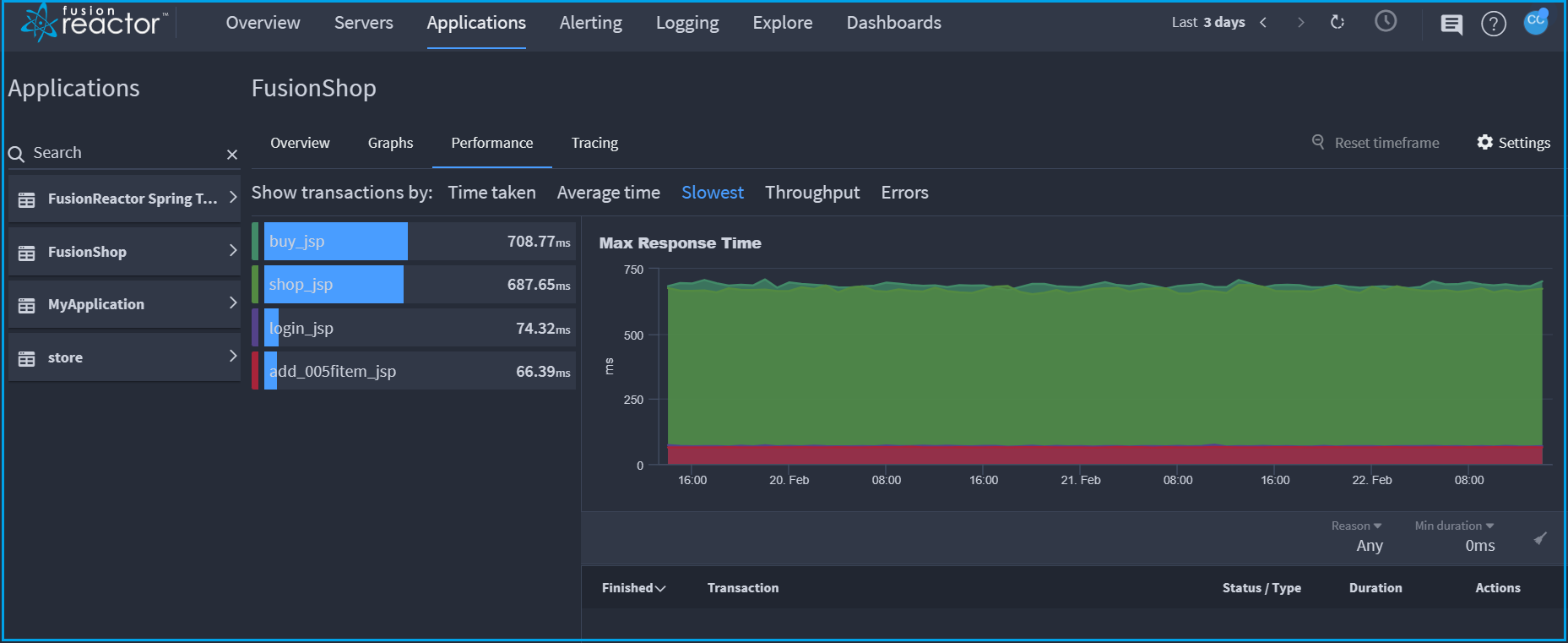1568x643 pixels.
Task: Show transactions by Errors
Action: coord(904,193)
